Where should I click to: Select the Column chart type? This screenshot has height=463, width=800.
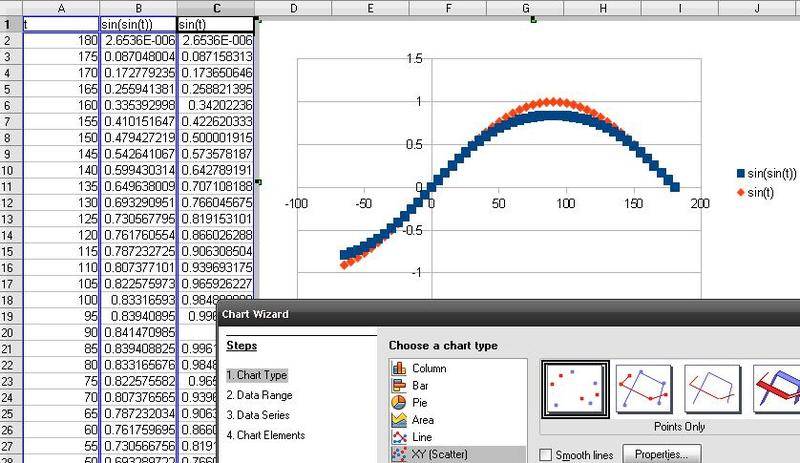pos(428,368)
